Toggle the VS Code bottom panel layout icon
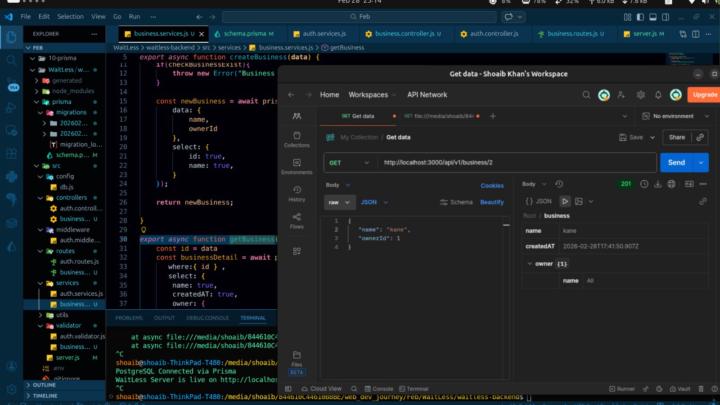720x405 pixels. [652, 17]
